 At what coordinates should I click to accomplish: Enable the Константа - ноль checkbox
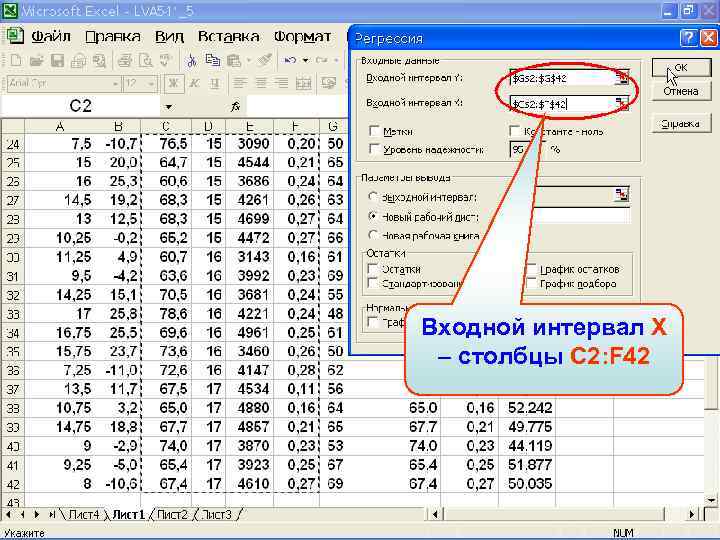pyautogui.click(x=515, y=131)
